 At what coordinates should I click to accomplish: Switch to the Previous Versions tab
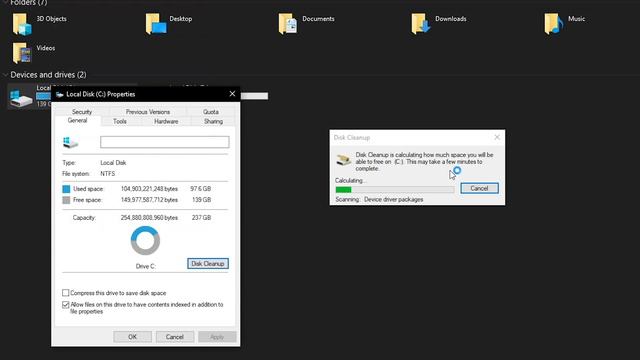[x=148, y=111]
